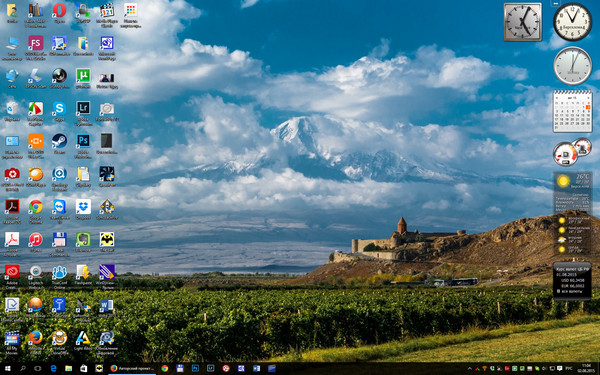Click the taskbar clock and date
Screen dimensions: 600x375
point(586,368)
